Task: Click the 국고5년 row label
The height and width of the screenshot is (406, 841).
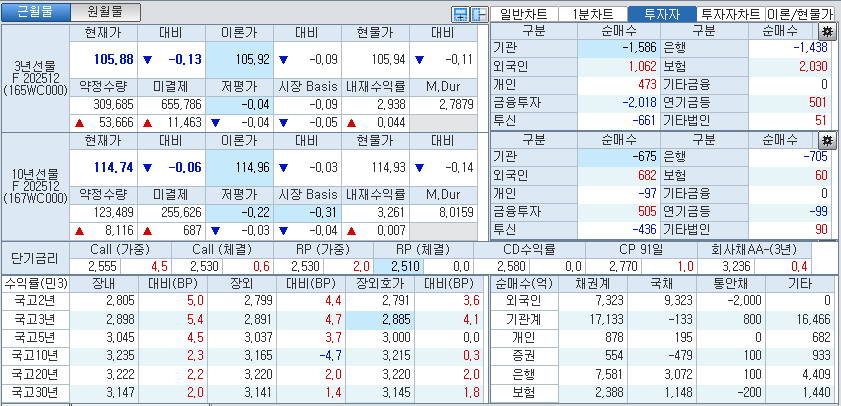Action: click(x=35, y=338)
